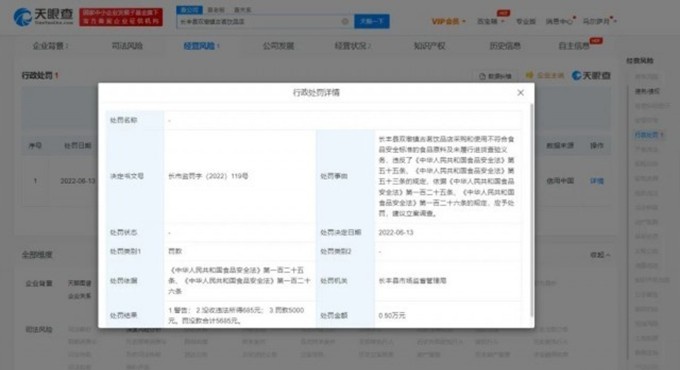Open the red promotional banner beside the logo
680x370 pixels.
tap(121, 17)
